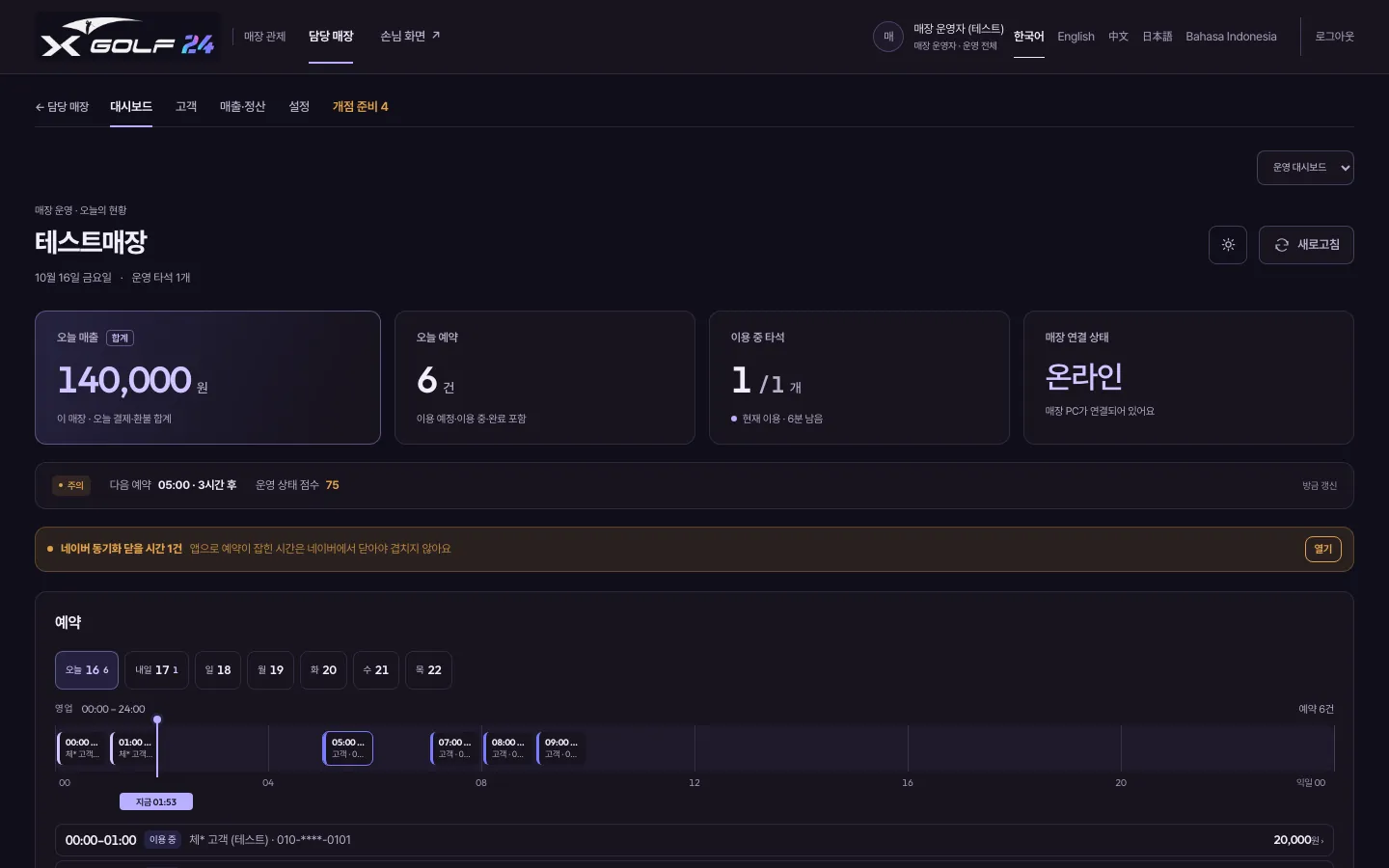Click the 05:00 reservation block on timeline

pos(347,748)
